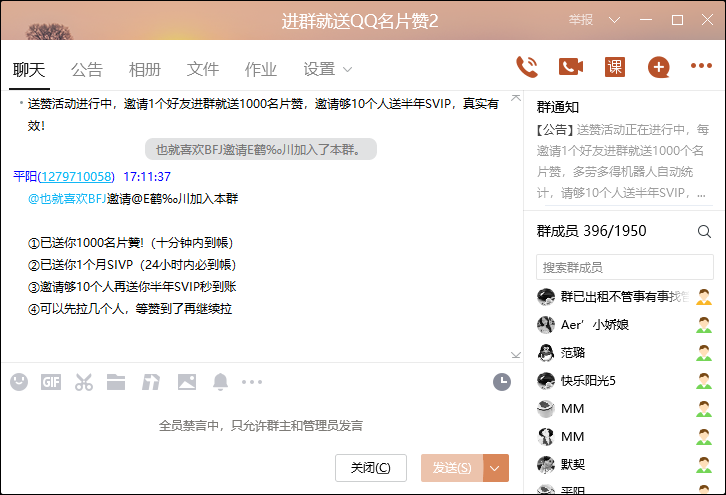Click the avatar of 快乐阳光5
Screen dimensions: 726x495
[546, 381]
